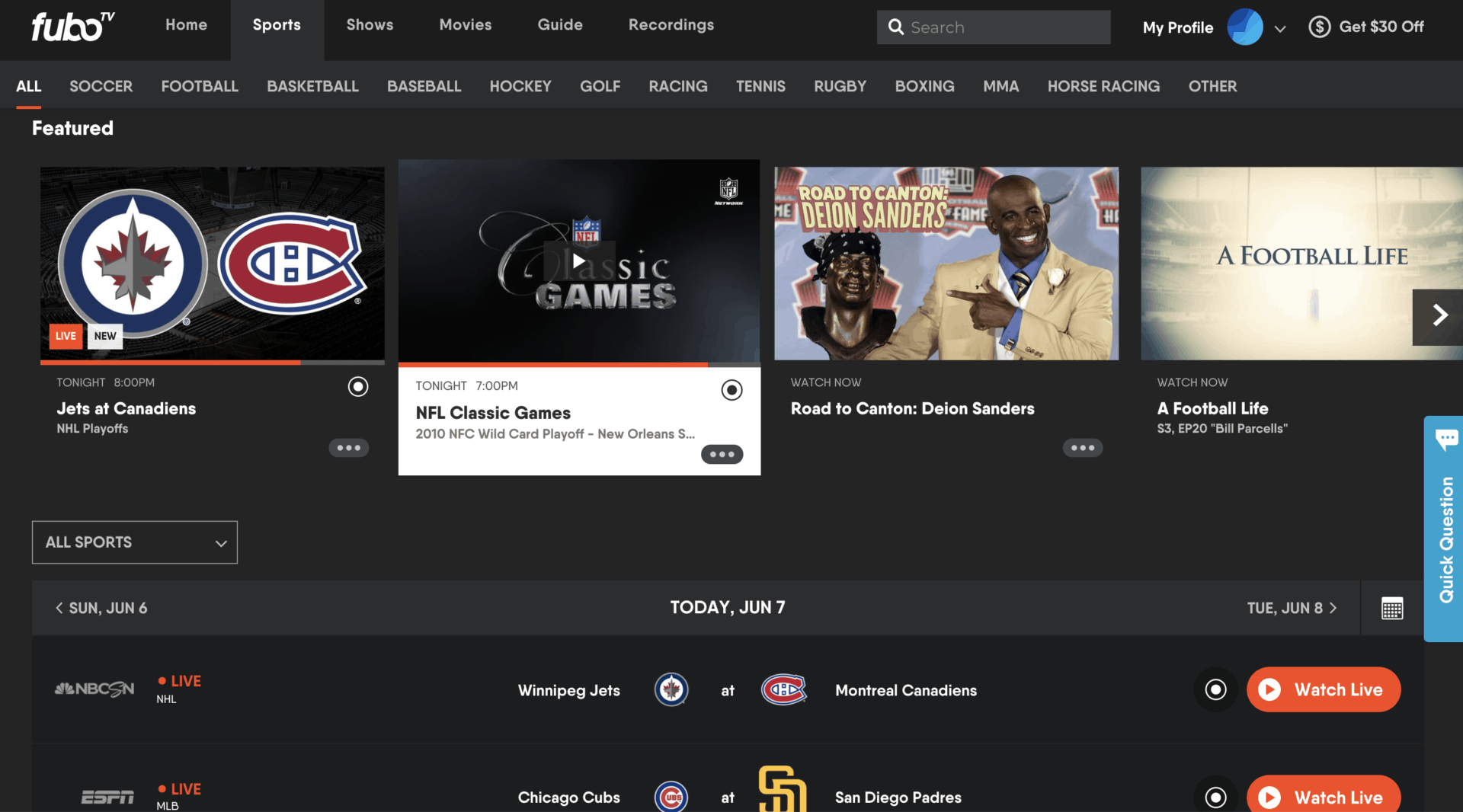
Task: Click the dollar sign icon
Action: pyautogui.click(x=1319, y=27)
